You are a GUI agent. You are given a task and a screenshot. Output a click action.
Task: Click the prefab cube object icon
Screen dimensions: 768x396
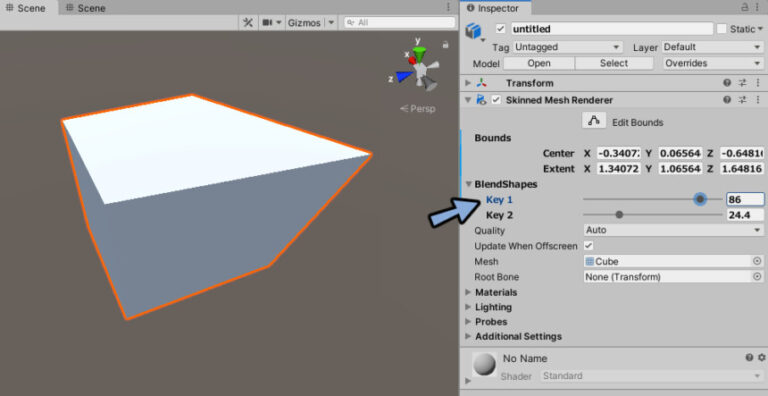click(x=473, y=30)
